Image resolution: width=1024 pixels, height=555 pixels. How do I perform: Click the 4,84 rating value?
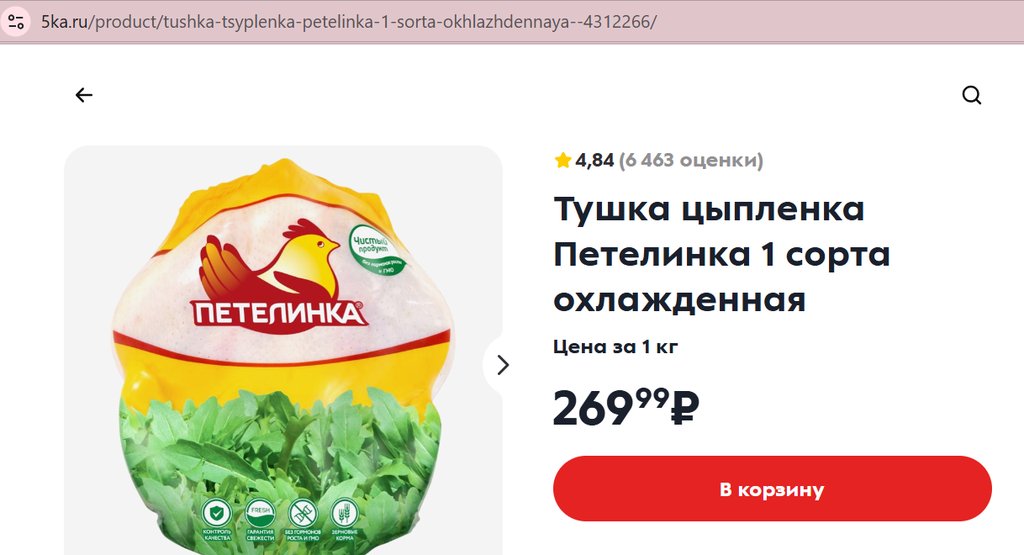(594, 160)
